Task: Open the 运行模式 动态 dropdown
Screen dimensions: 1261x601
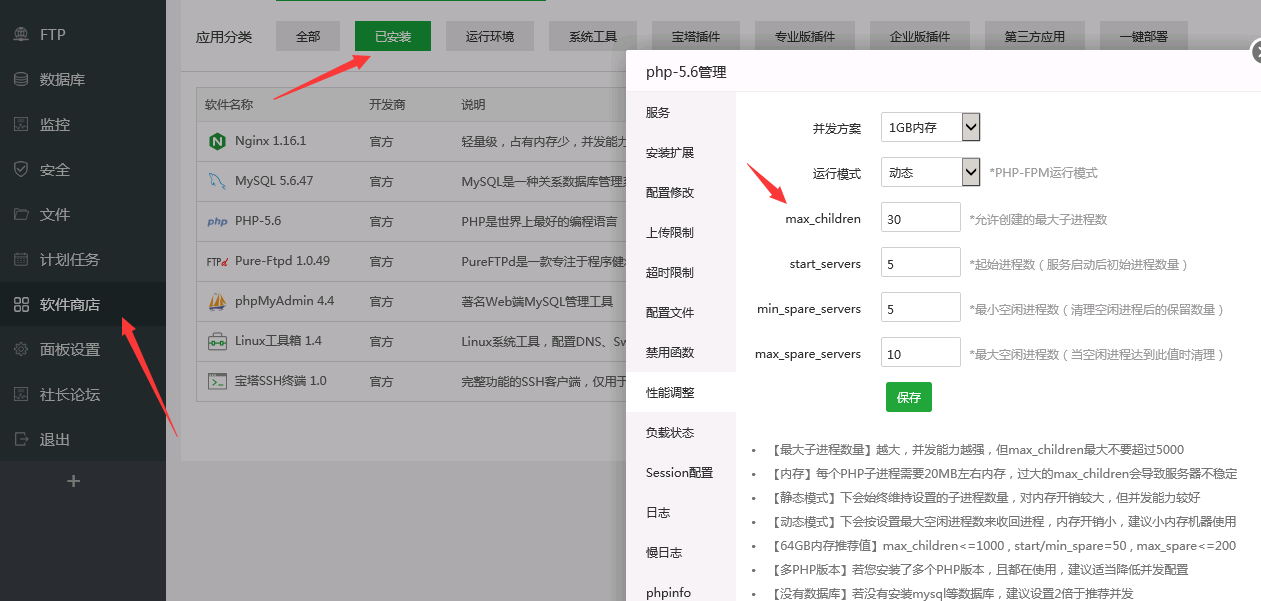Action: [x=930, y=172]
